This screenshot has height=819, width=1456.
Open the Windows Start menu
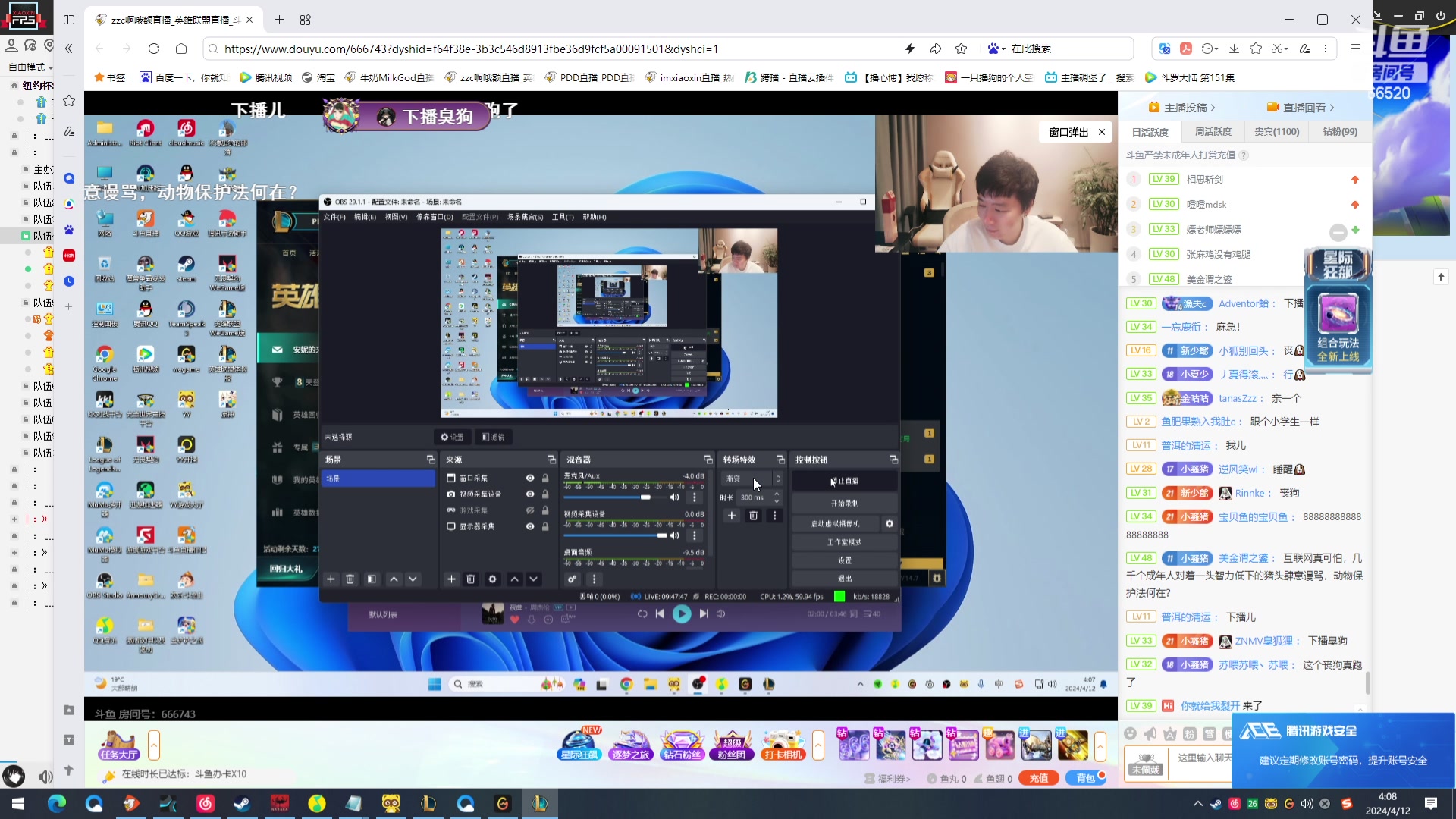(x=18, y=804)
